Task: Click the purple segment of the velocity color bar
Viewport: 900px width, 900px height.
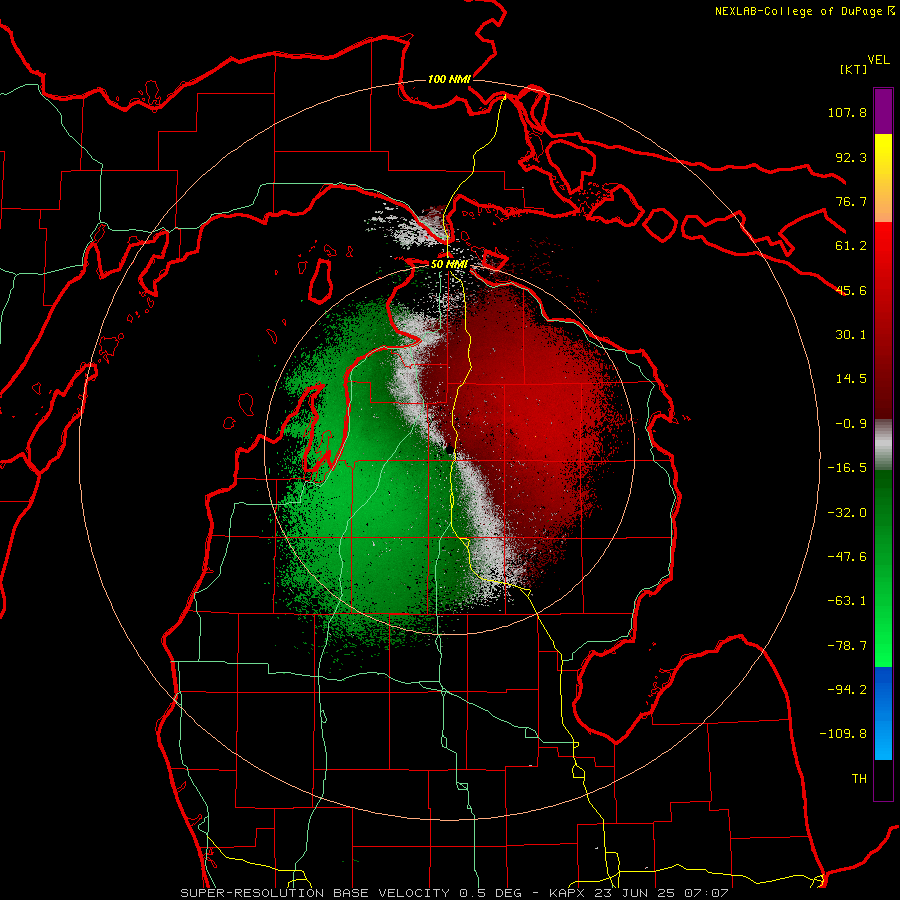Action: click(x=883, y=111)
